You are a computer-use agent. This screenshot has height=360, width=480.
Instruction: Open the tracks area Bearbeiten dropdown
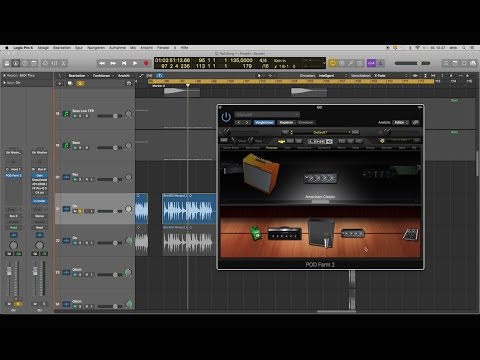coord(78,76)
